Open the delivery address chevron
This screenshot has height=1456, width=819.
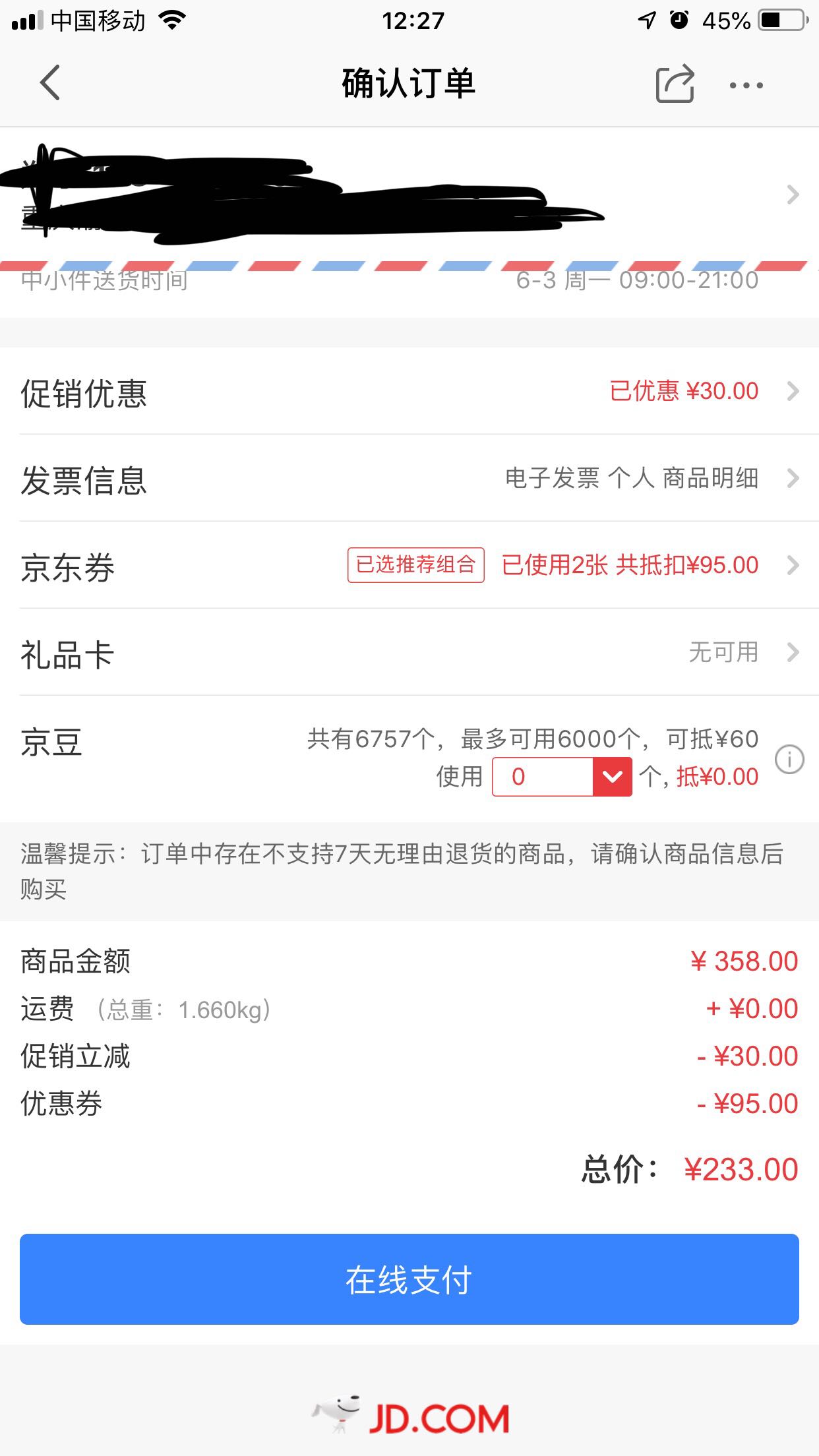point(793,195)
